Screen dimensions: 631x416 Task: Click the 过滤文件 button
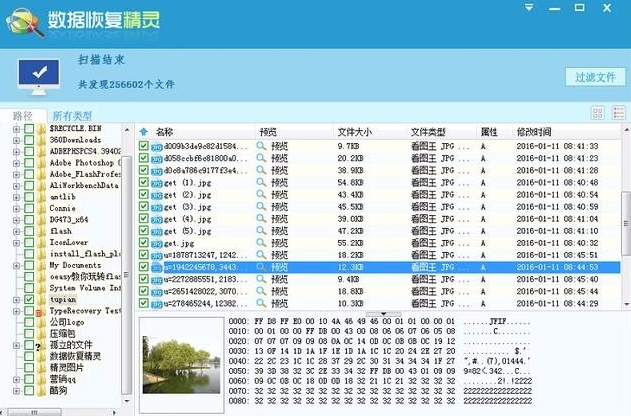pyautogui.click(x=590, y=78)
